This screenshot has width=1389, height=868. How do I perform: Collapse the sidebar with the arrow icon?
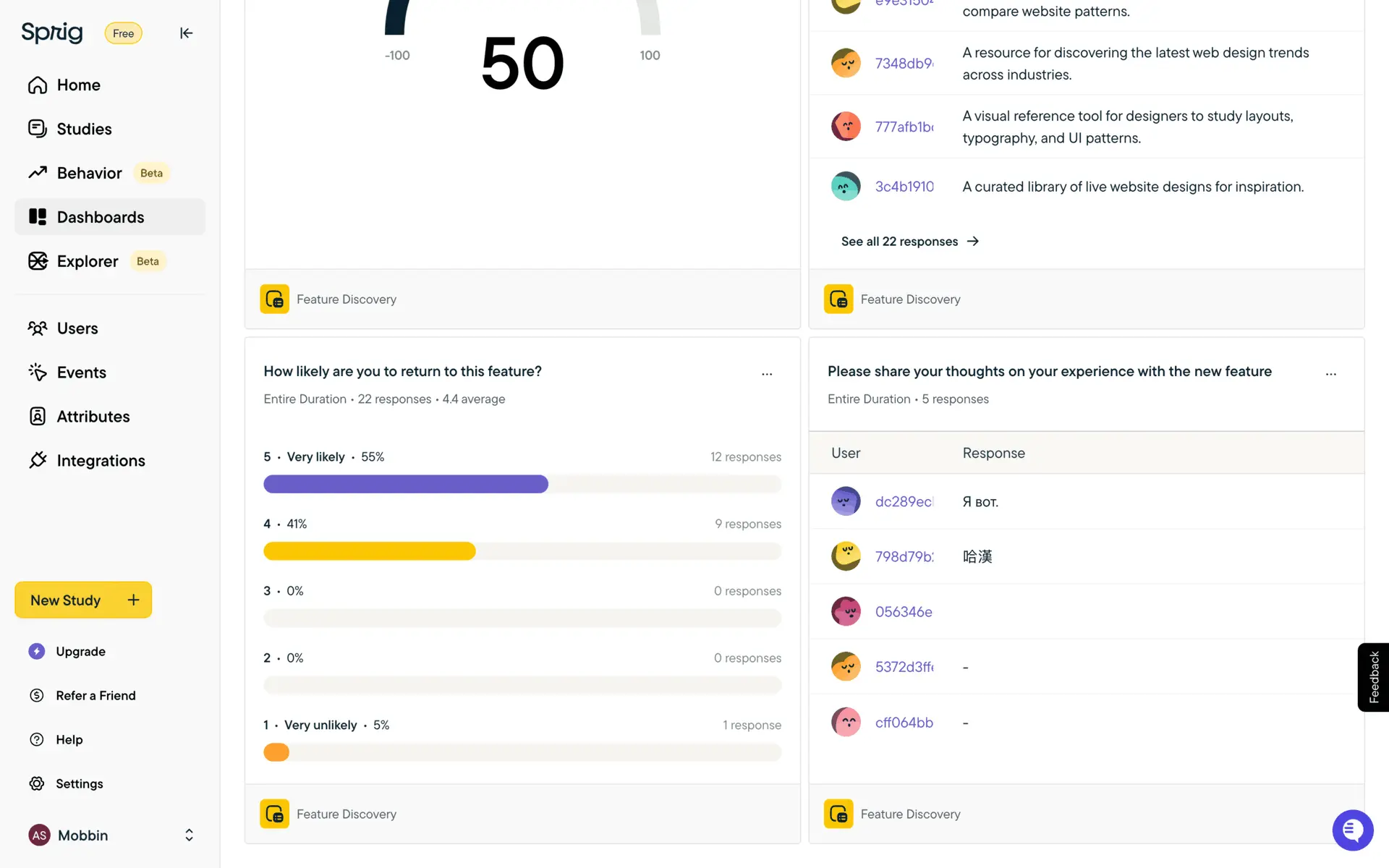tap(186, 33)
